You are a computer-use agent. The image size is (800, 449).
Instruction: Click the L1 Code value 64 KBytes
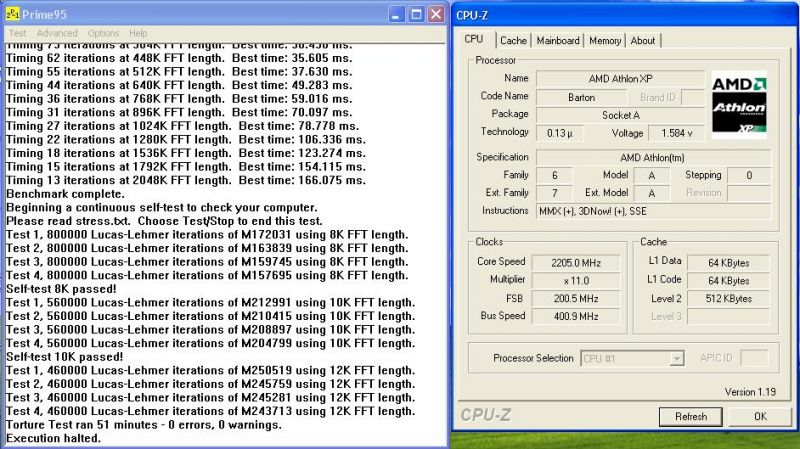728,281
